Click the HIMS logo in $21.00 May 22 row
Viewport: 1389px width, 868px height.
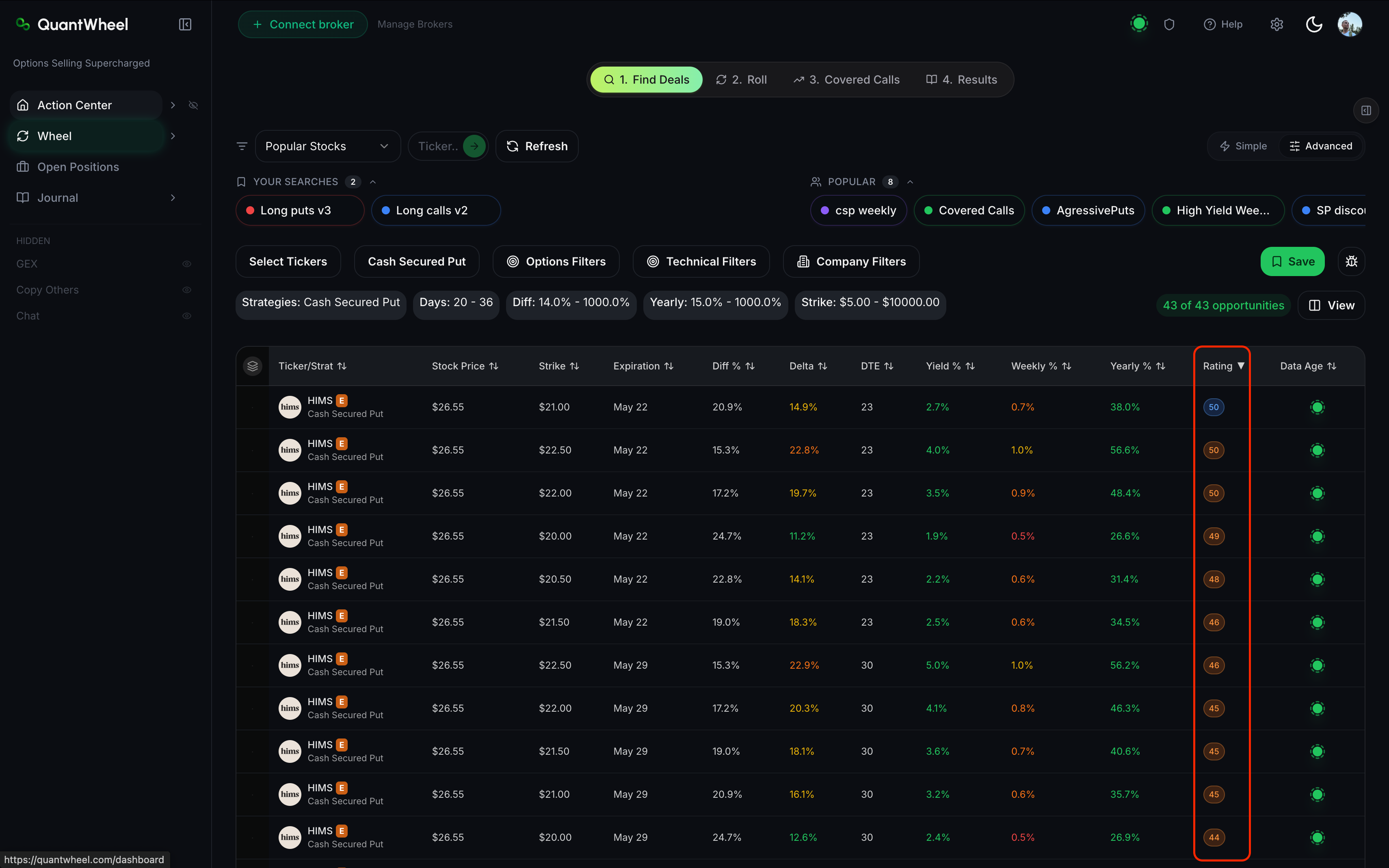coord(290,407)
